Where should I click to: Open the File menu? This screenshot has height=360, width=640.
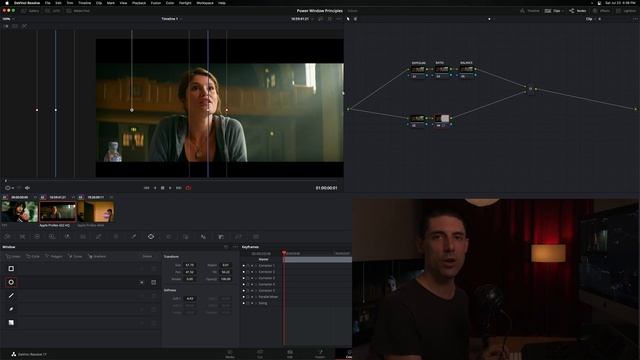[x=47, y=3]
